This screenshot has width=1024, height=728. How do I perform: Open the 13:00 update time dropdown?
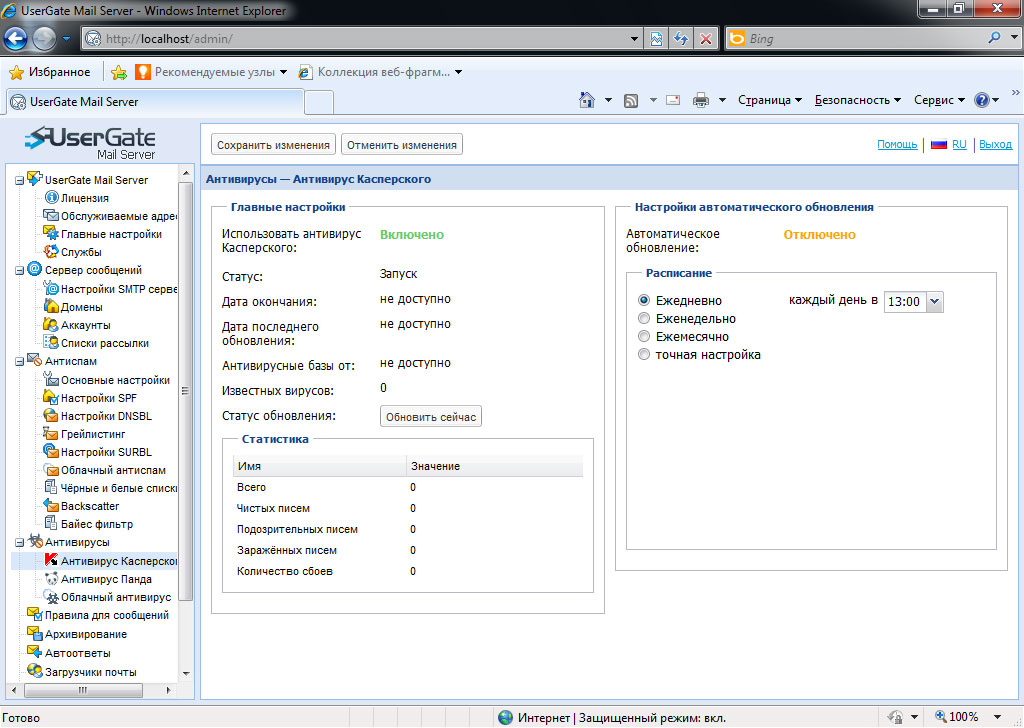coord(935,301)
